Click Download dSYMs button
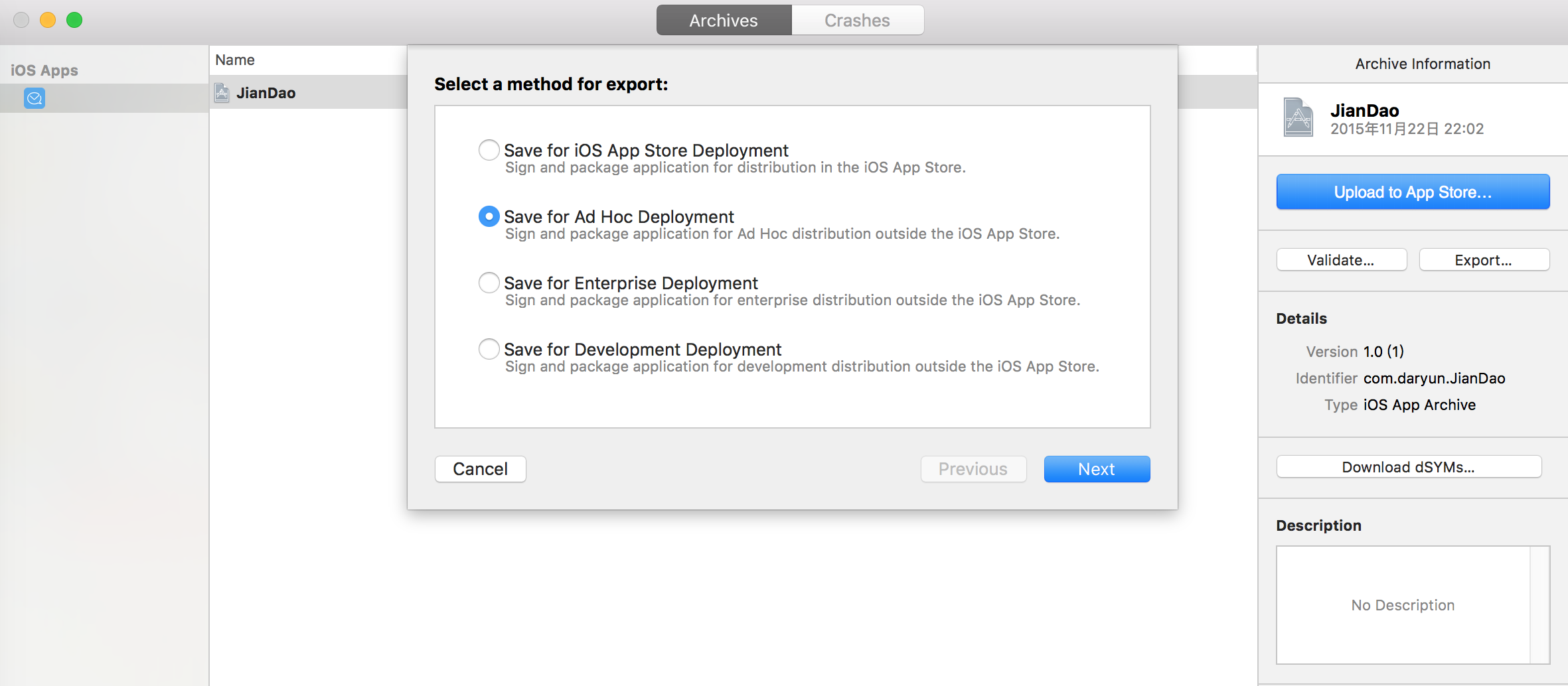 [1408, 467]
